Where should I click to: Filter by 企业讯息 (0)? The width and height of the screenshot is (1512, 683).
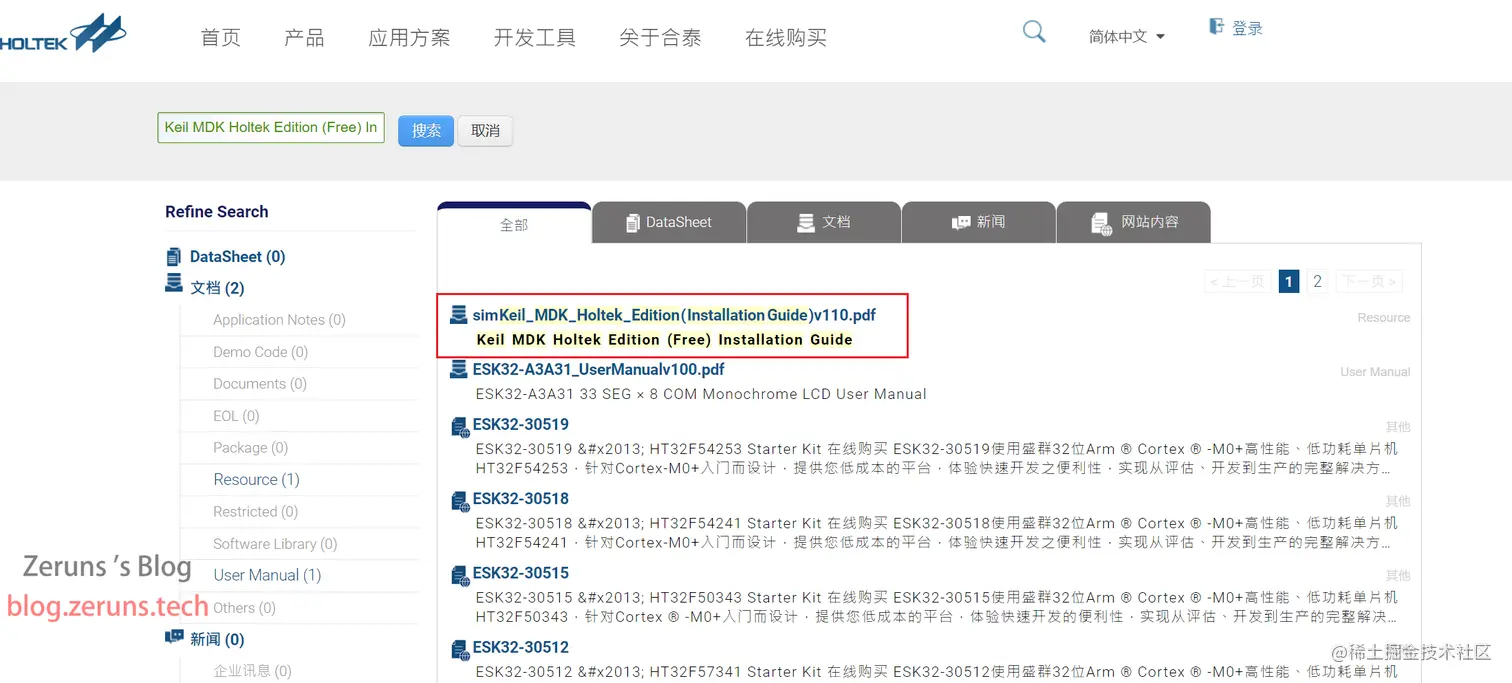click(x=252, y=671)
